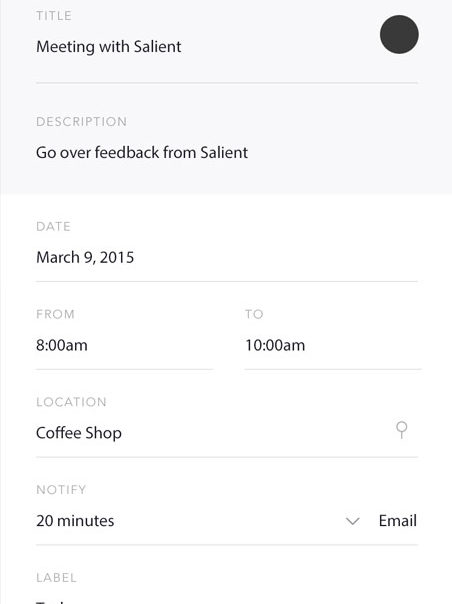Click the DESCRIPTION field heading

pos(81,122)
